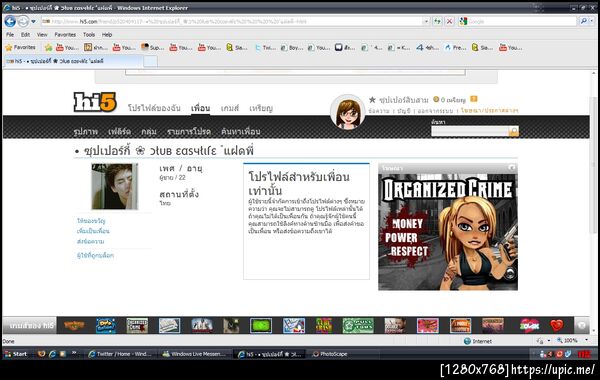Click the orange โฆษณา link at top right
Viewport: 600px width, 380px height.
coord(489,111)
